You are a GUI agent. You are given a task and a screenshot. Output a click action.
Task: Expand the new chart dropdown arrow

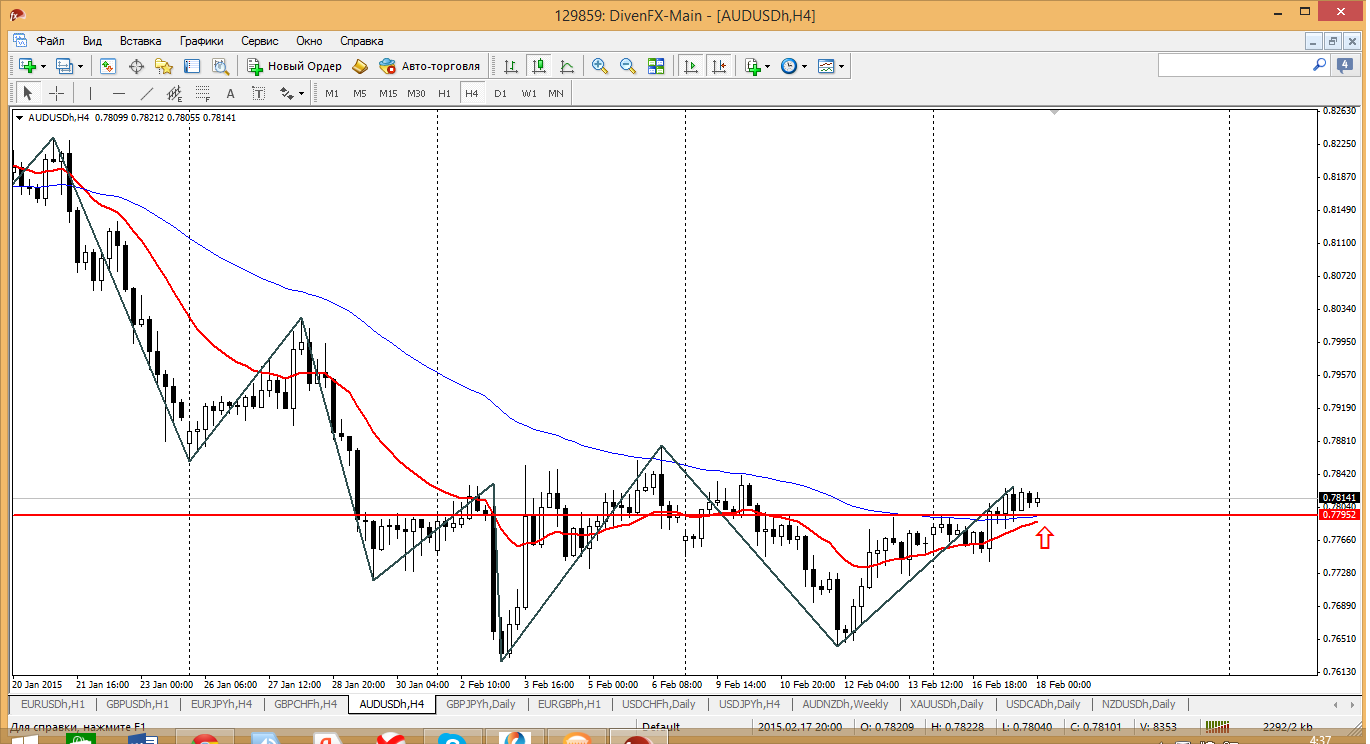click(43, 66)
